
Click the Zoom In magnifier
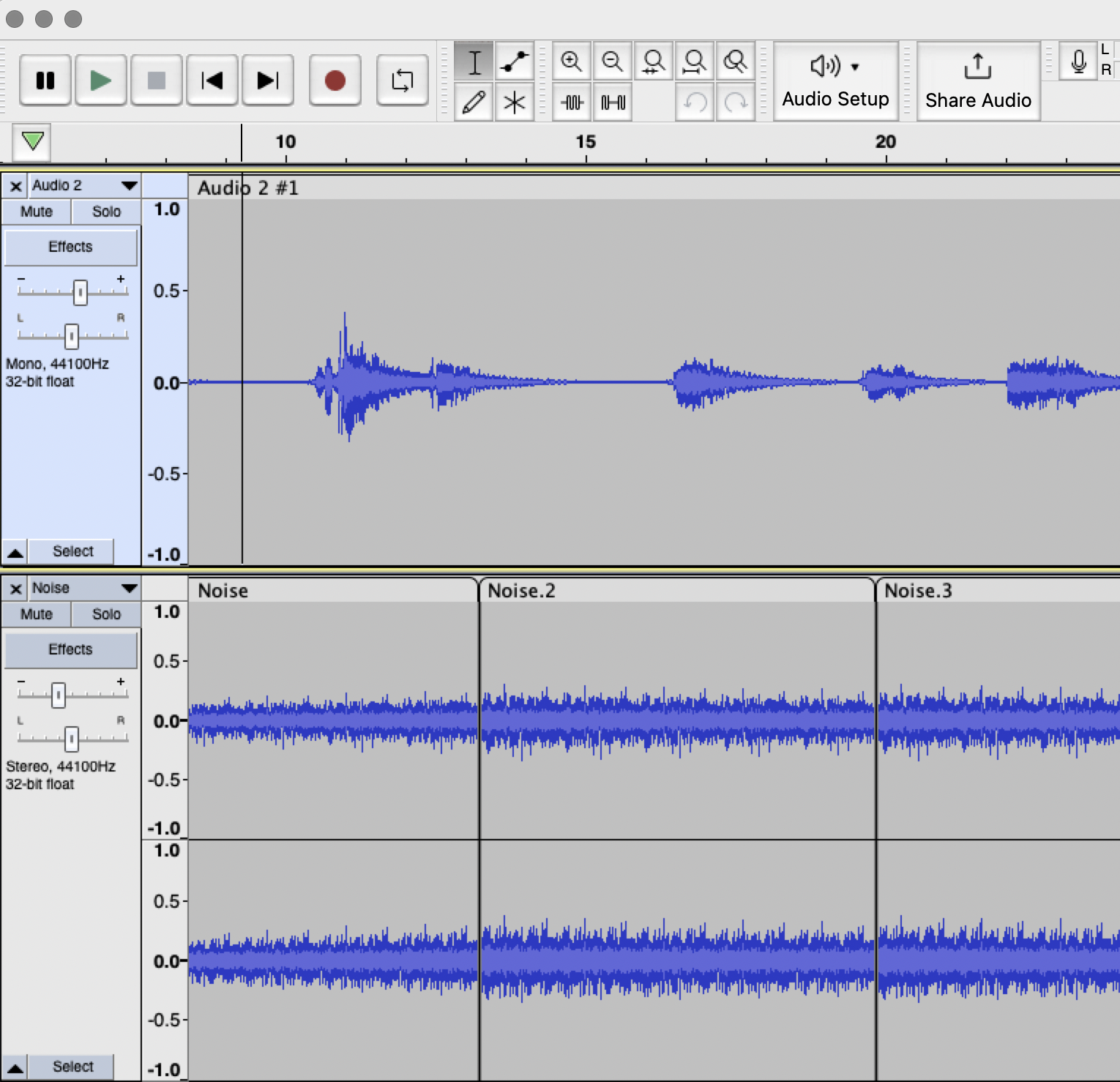tap(572, 61)
